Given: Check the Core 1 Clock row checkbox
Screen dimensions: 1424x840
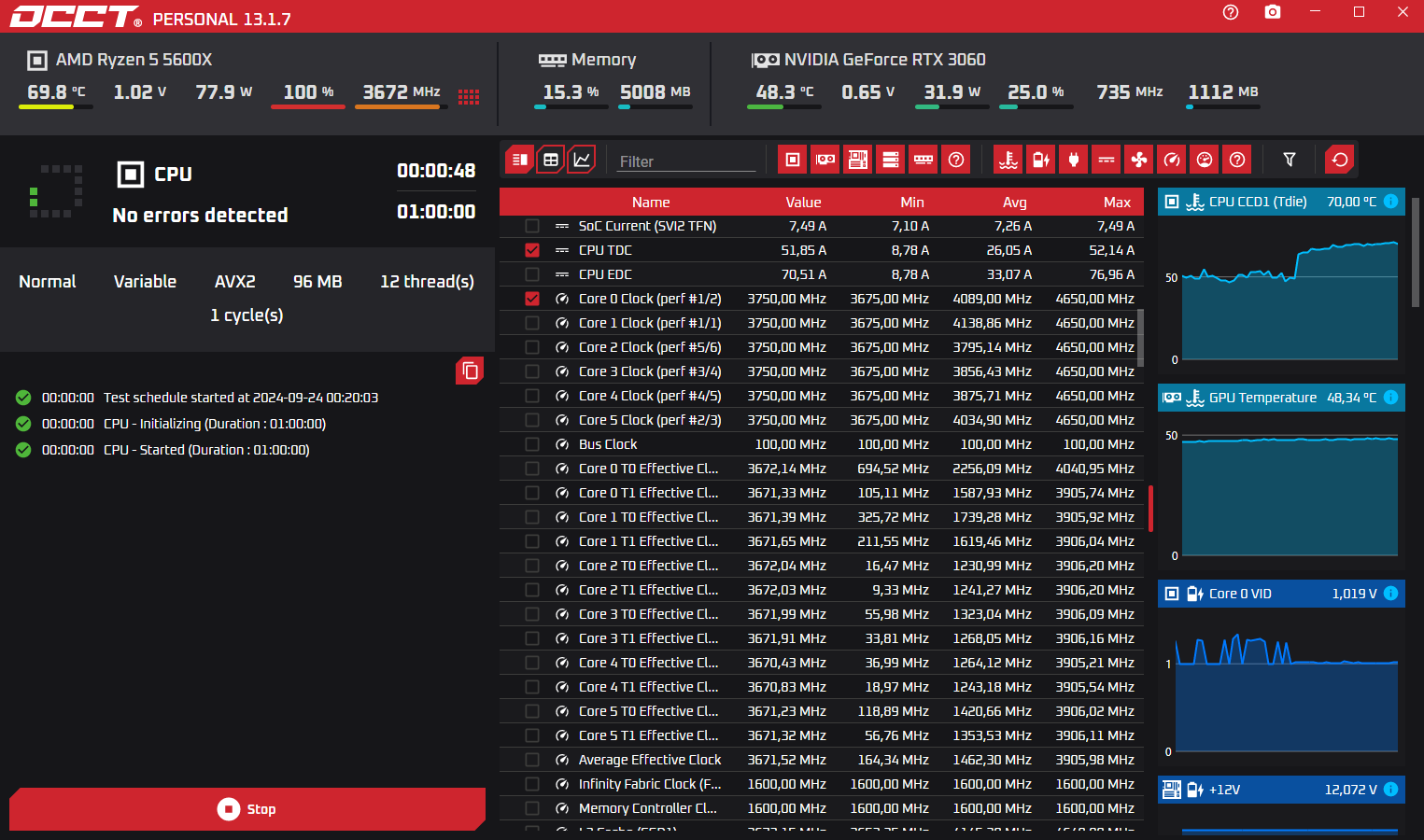Looking at the screenshot, I should [x=532, y=323].
